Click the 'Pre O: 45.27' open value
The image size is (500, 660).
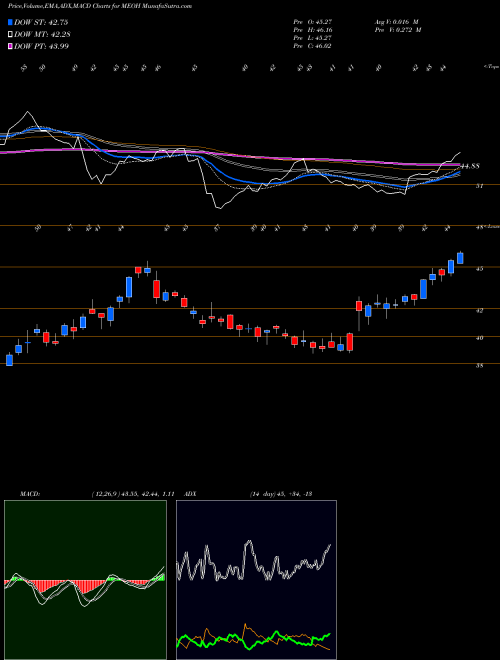click(x=313, y=22)
